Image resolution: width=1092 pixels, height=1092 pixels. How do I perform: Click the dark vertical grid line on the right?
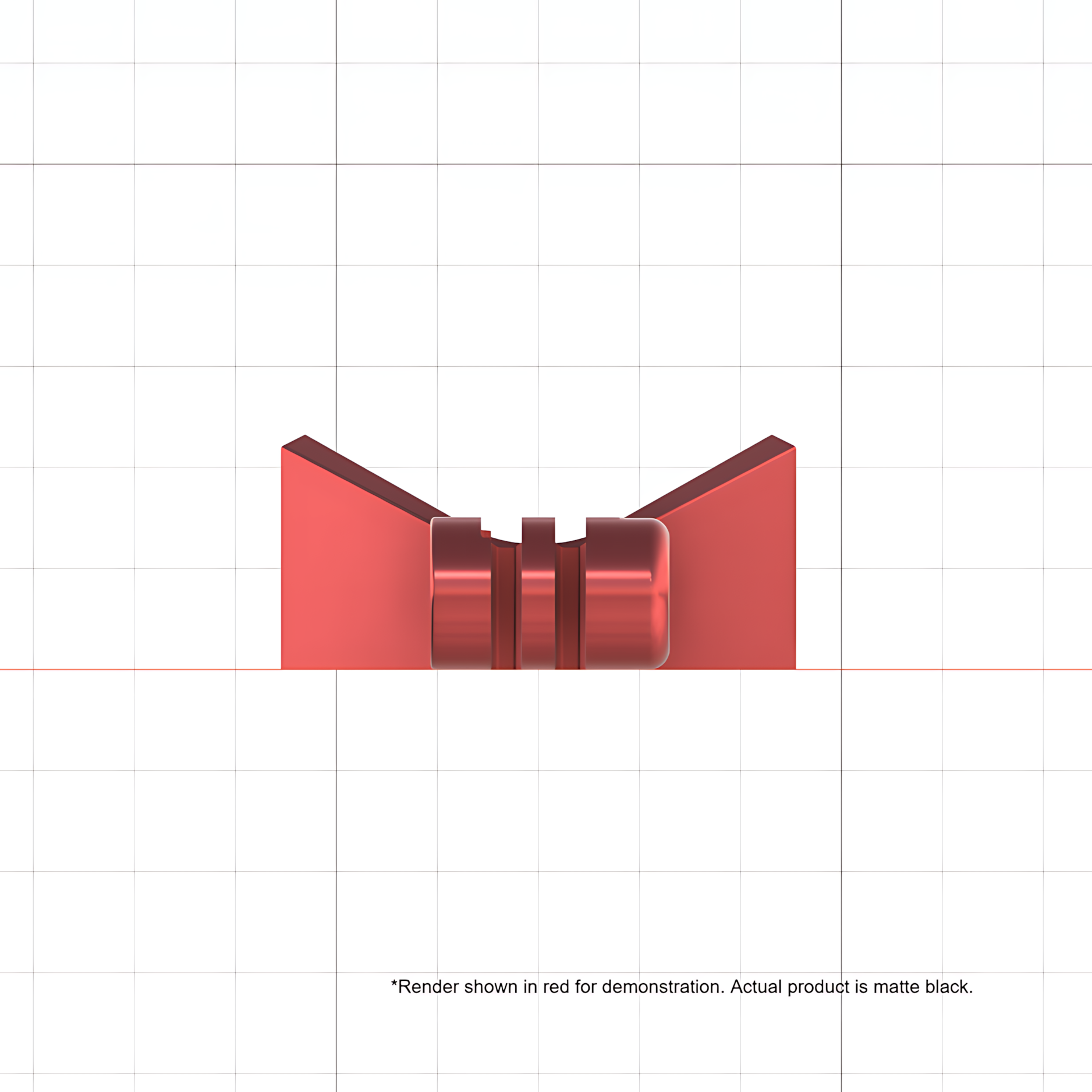(841, 233)
